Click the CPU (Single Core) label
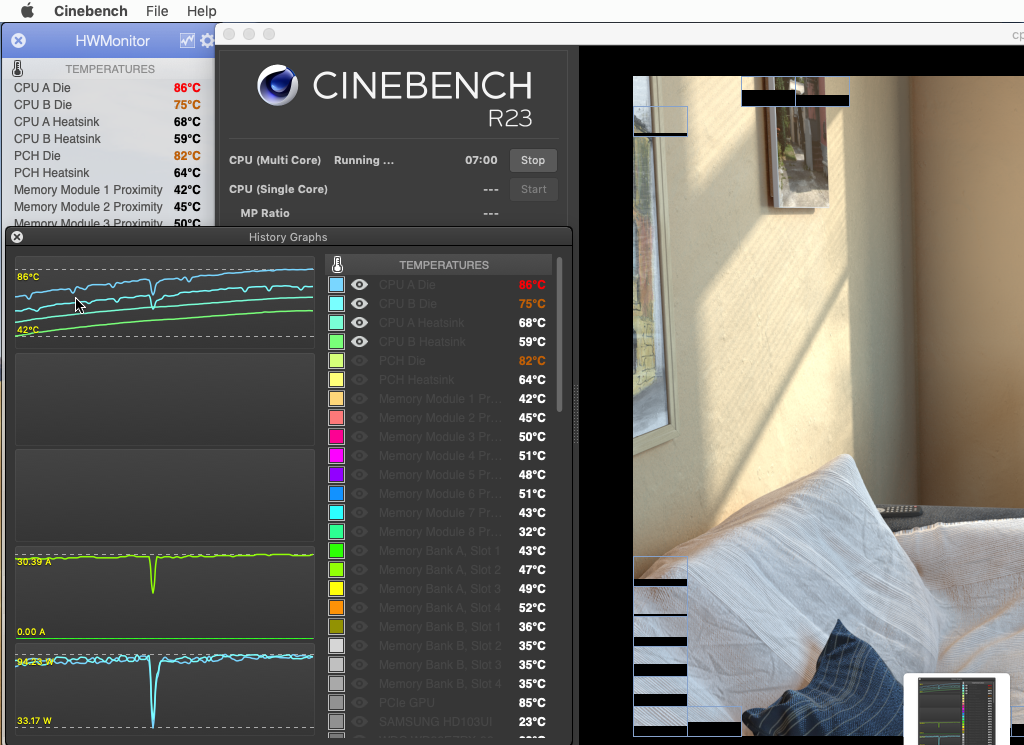The width and height of the screenshot is (1024, 745). tap(278, 189)
